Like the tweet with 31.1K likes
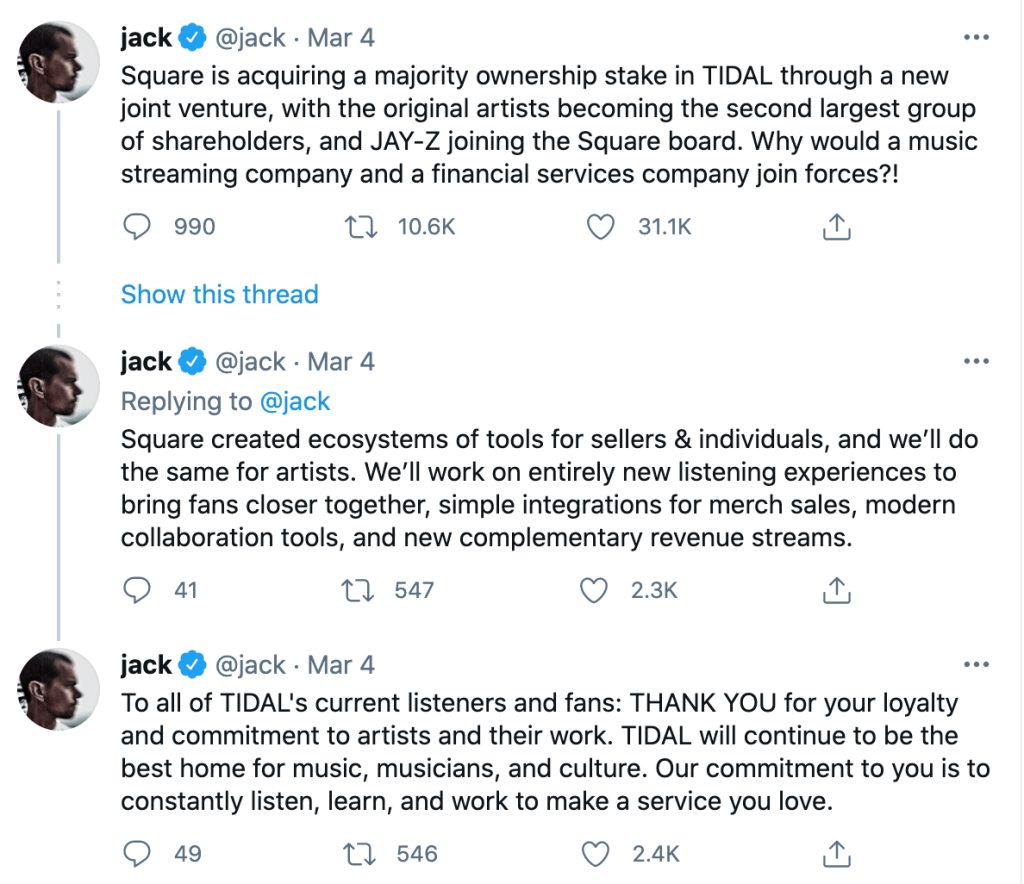The height and width of the screenshot is (884, 1024). pyautogui.click(x=599, y=227)
